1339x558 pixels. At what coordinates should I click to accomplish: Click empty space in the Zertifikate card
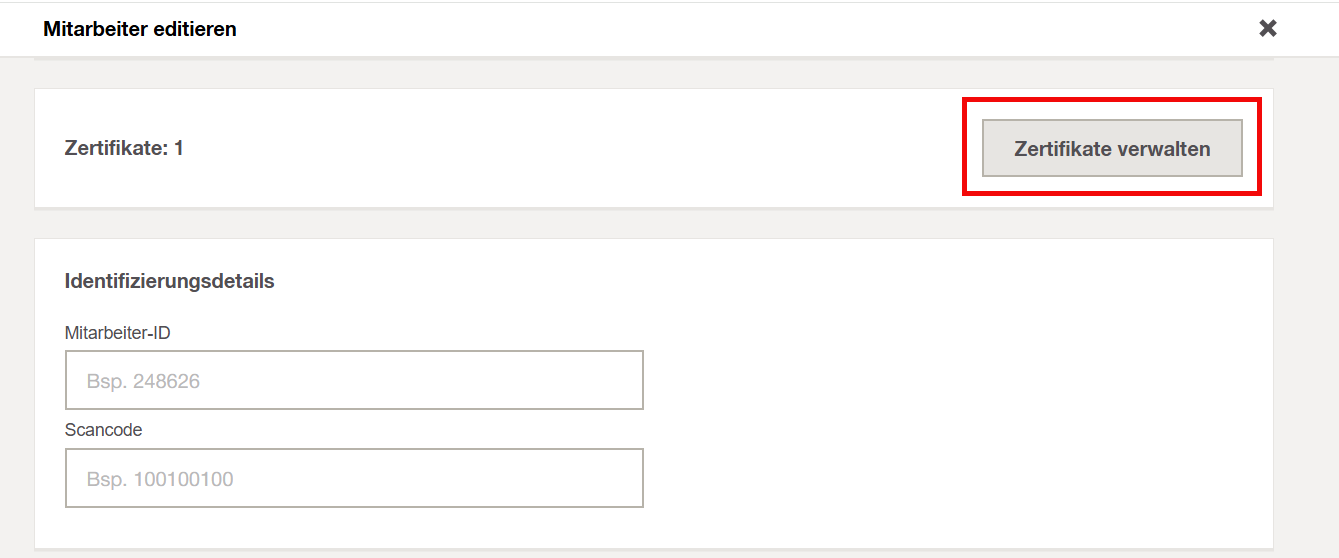coord(570,148)
